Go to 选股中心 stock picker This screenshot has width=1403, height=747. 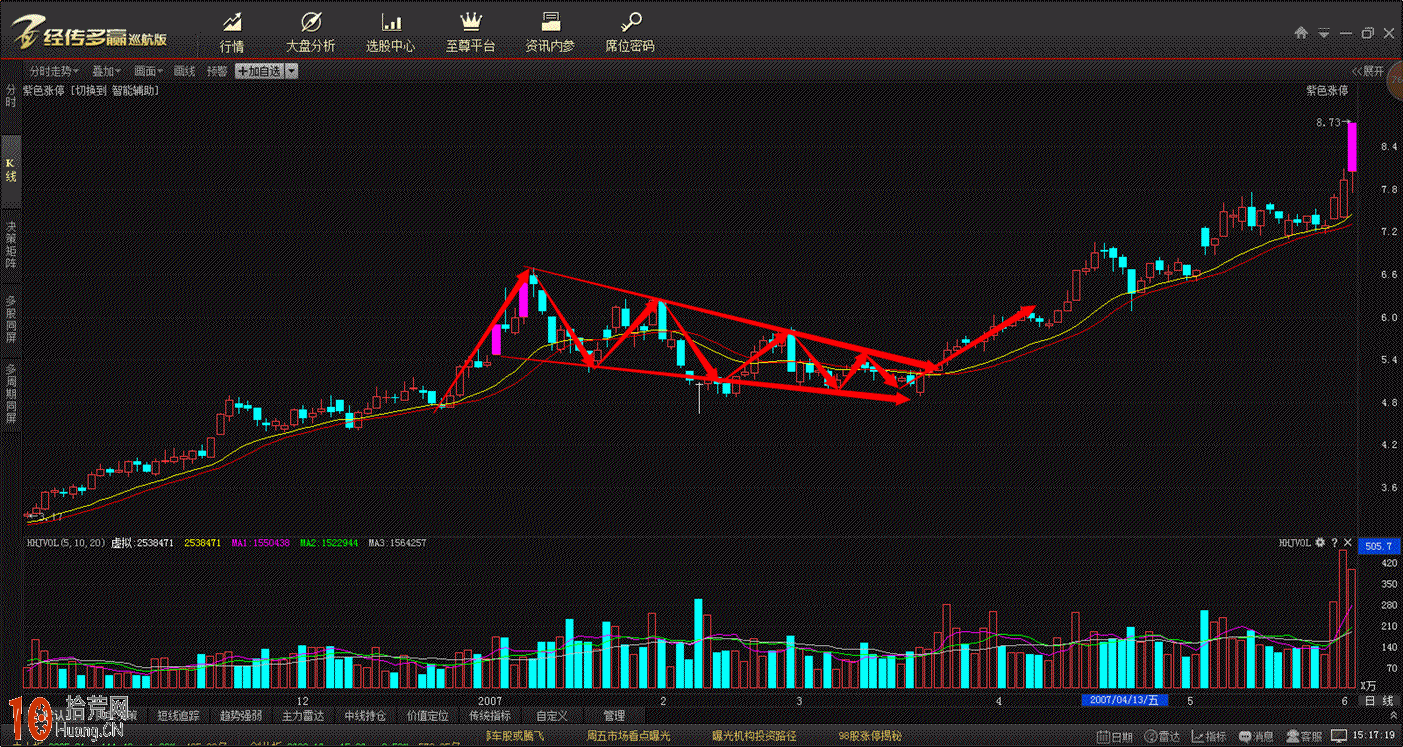point(390,32)
